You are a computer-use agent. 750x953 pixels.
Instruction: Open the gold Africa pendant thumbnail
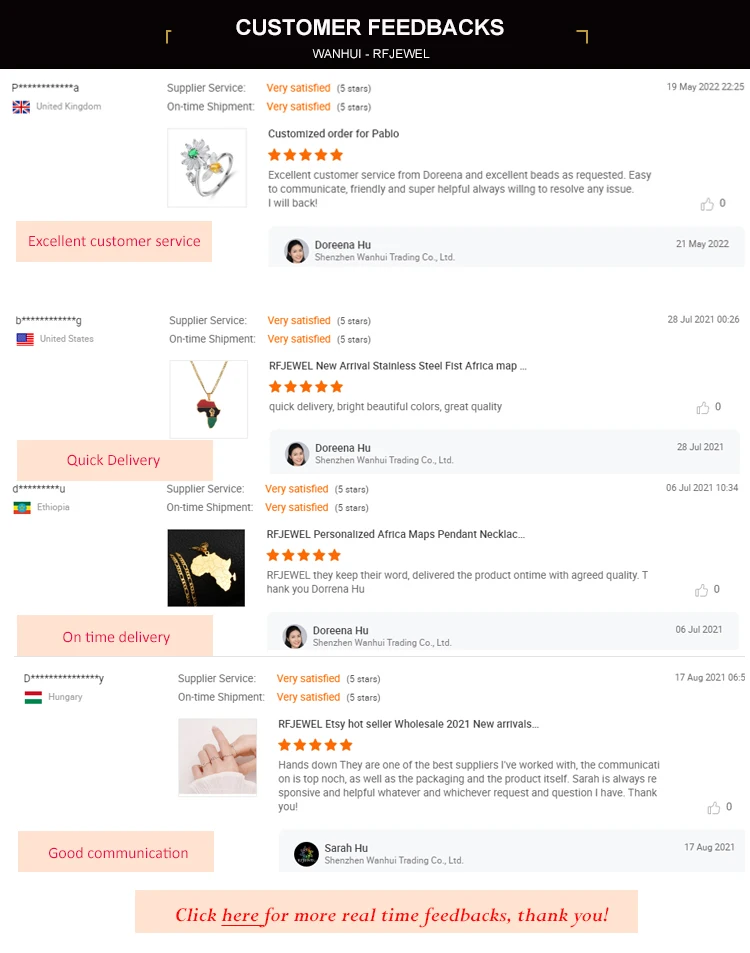(x=206, y=568)
